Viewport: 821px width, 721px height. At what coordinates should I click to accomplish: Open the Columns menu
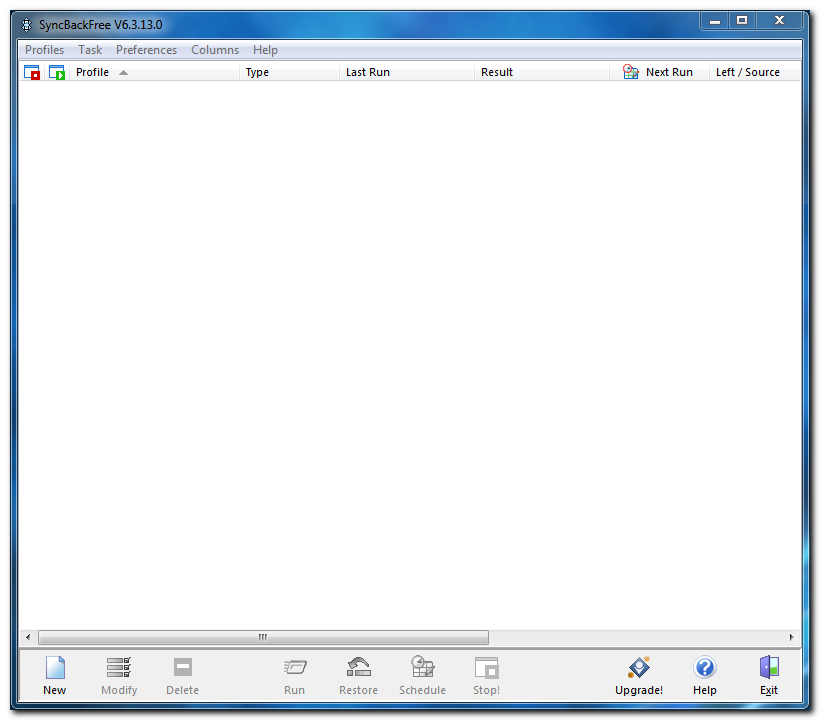click(x=215, y=50)
